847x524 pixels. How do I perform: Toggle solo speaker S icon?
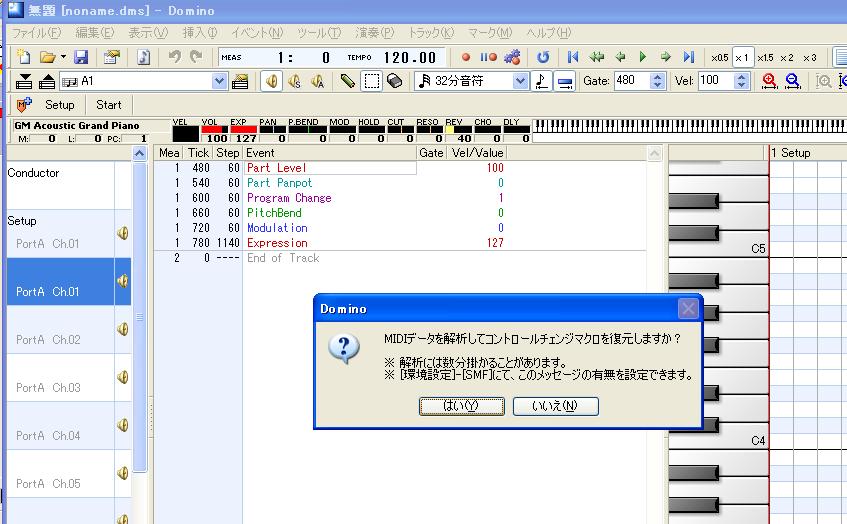[x=294, y=81]
